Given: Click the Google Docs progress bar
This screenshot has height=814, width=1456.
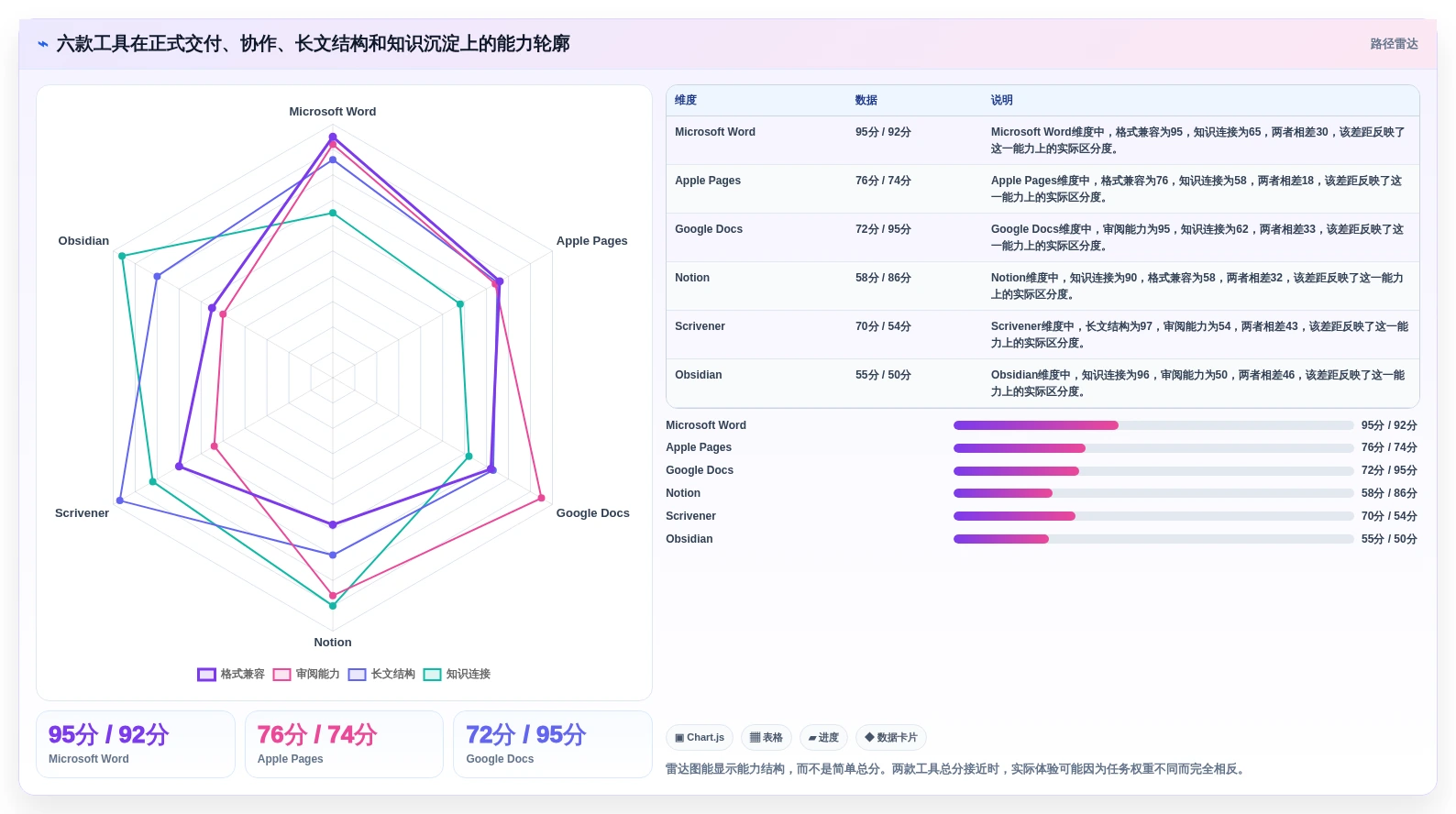Looking at the screenshot, I should pyautogui.click(x=1153, y=471).
